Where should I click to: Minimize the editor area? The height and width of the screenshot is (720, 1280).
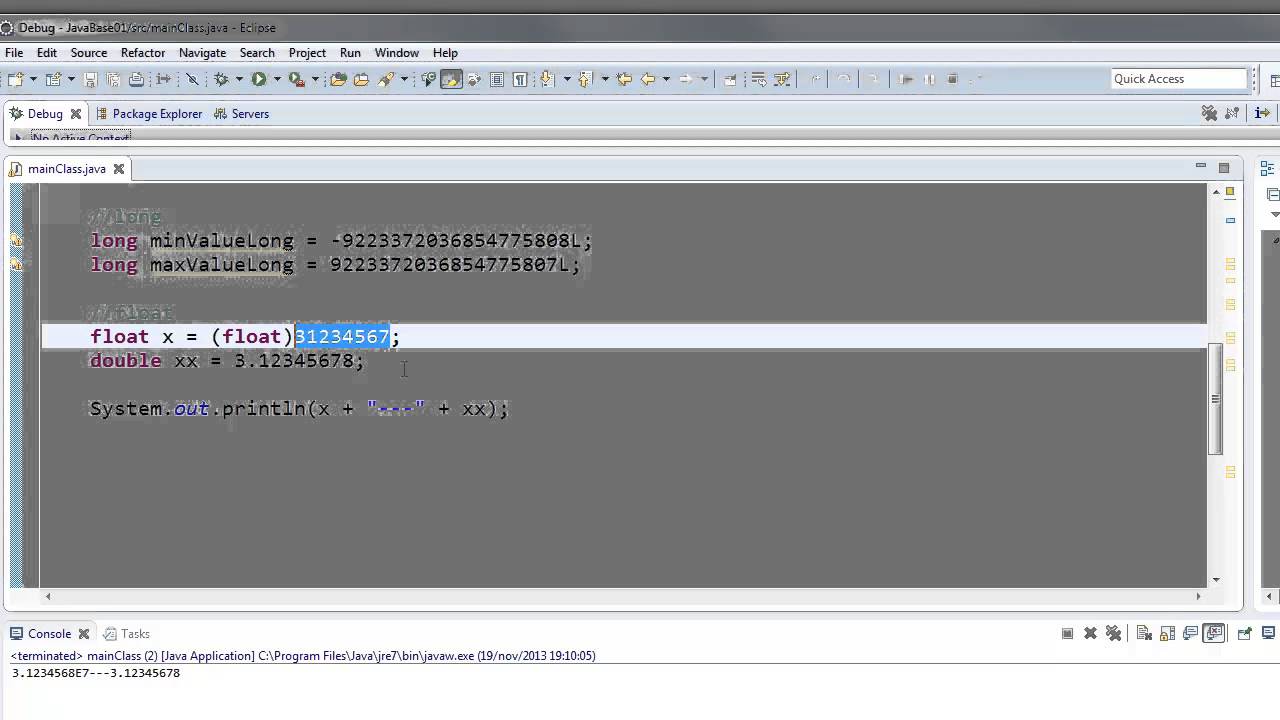(x=1201, y=167)
